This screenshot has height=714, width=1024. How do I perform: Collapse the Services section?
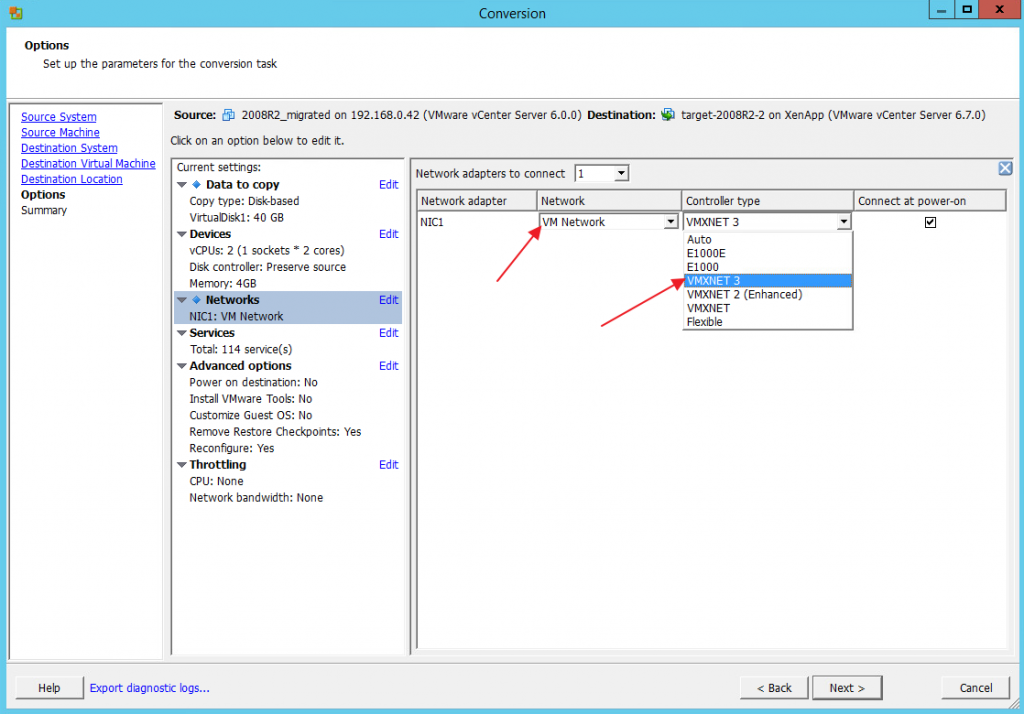182,333
